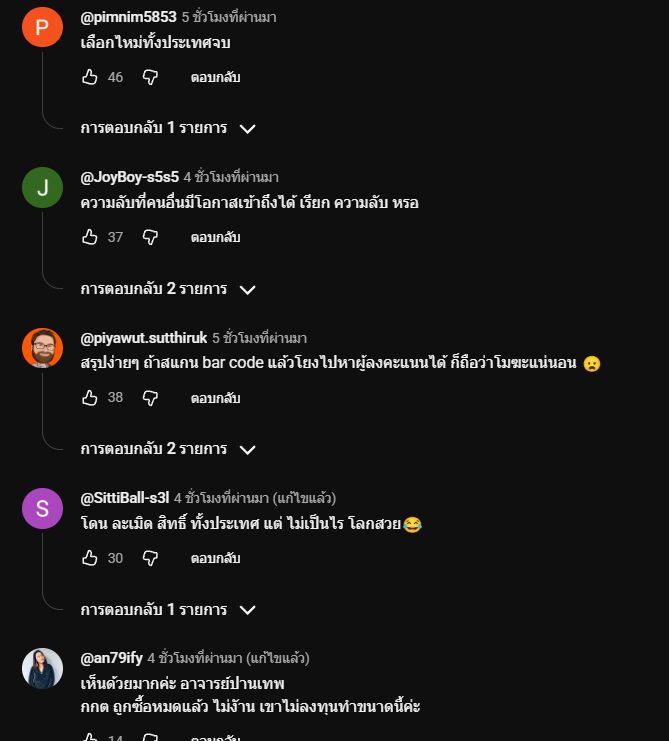The width and height of the screenshot is (669, 741).
Task: Like the comment by @piyawut.sutthiruk
Action: [90, 397]
